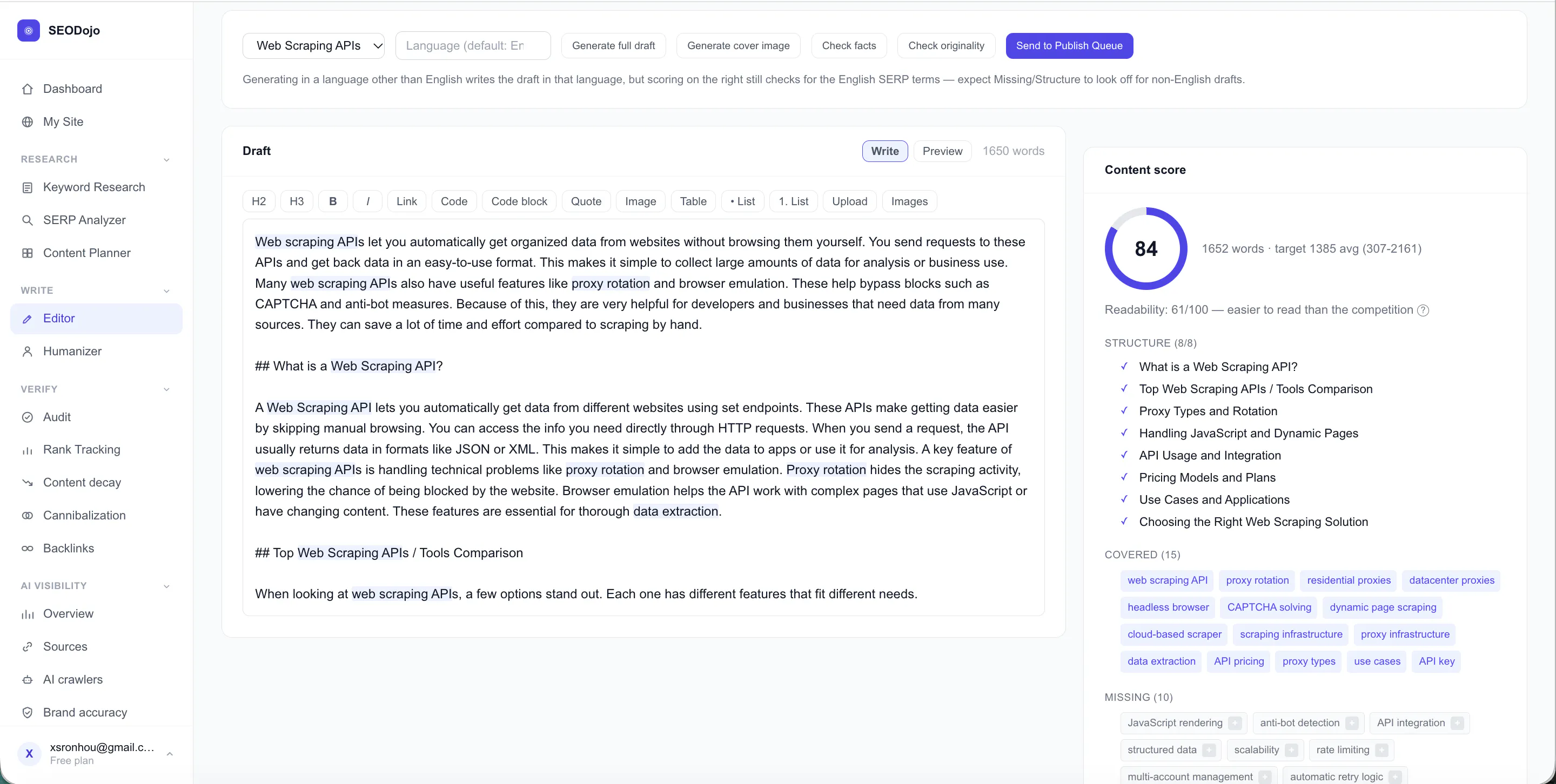Image resolution: width=1556 pixels, height=784 pixels.
Task: Switch to Preview mode tab
Action: point(942,152)
